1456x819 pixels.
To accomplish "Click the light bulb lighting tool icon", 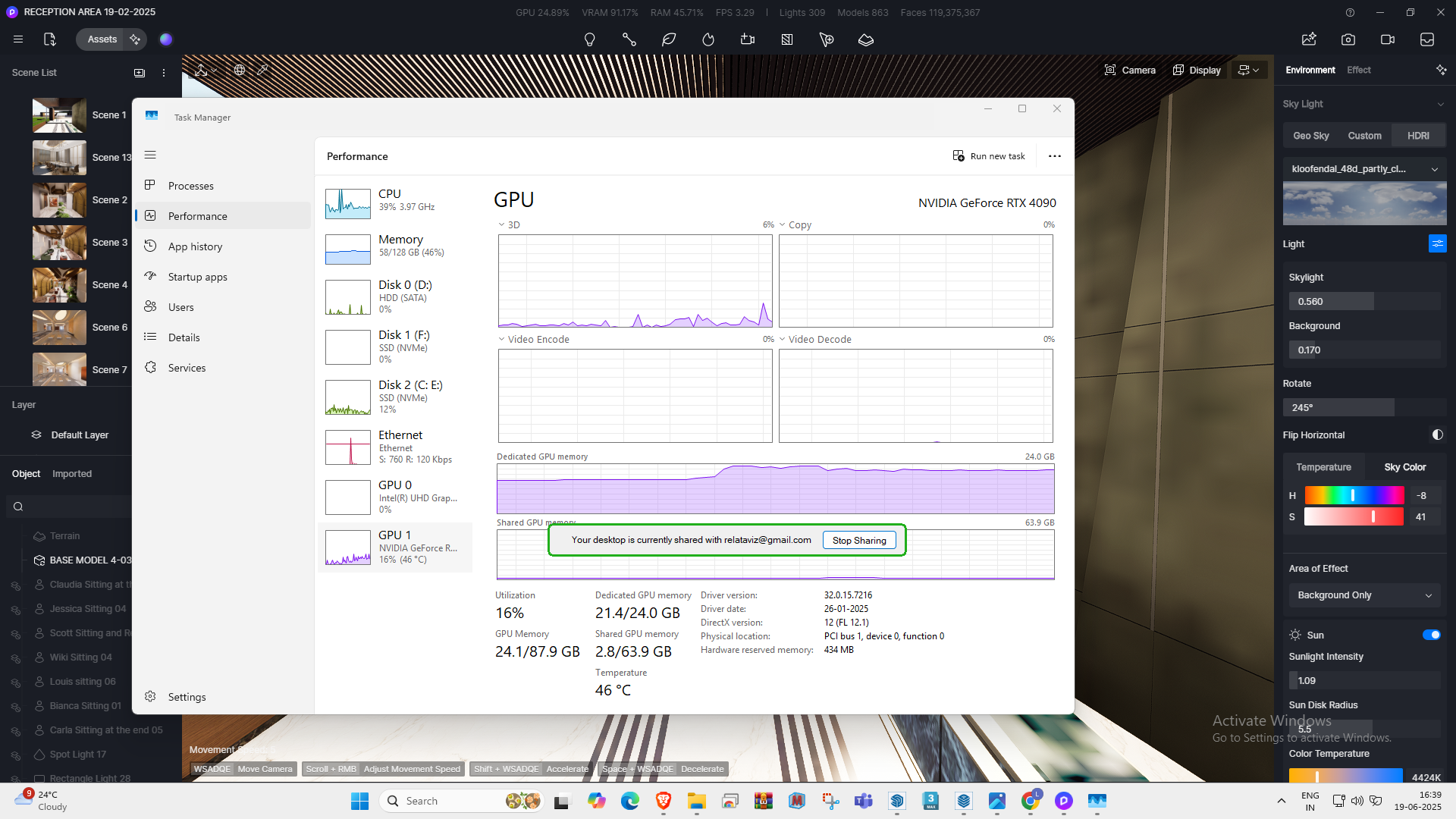I will pos(589,39).
